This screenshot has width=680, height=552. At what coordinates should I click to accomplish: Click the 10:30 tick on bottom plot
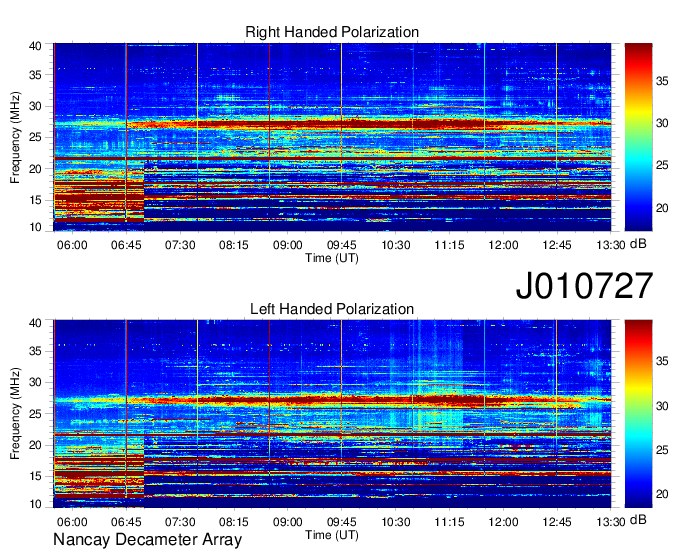[x=396, y=522]
